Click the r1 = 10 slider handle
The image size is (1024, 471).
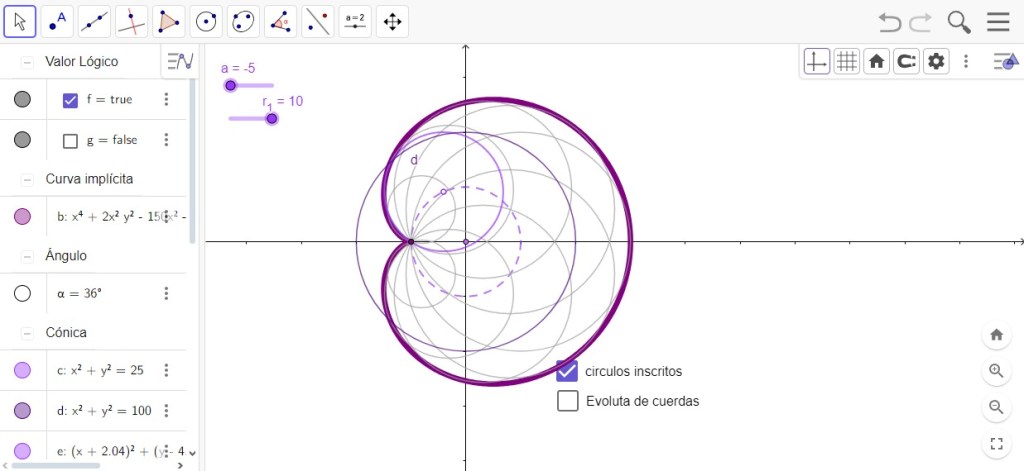click(x=271, y=119)
